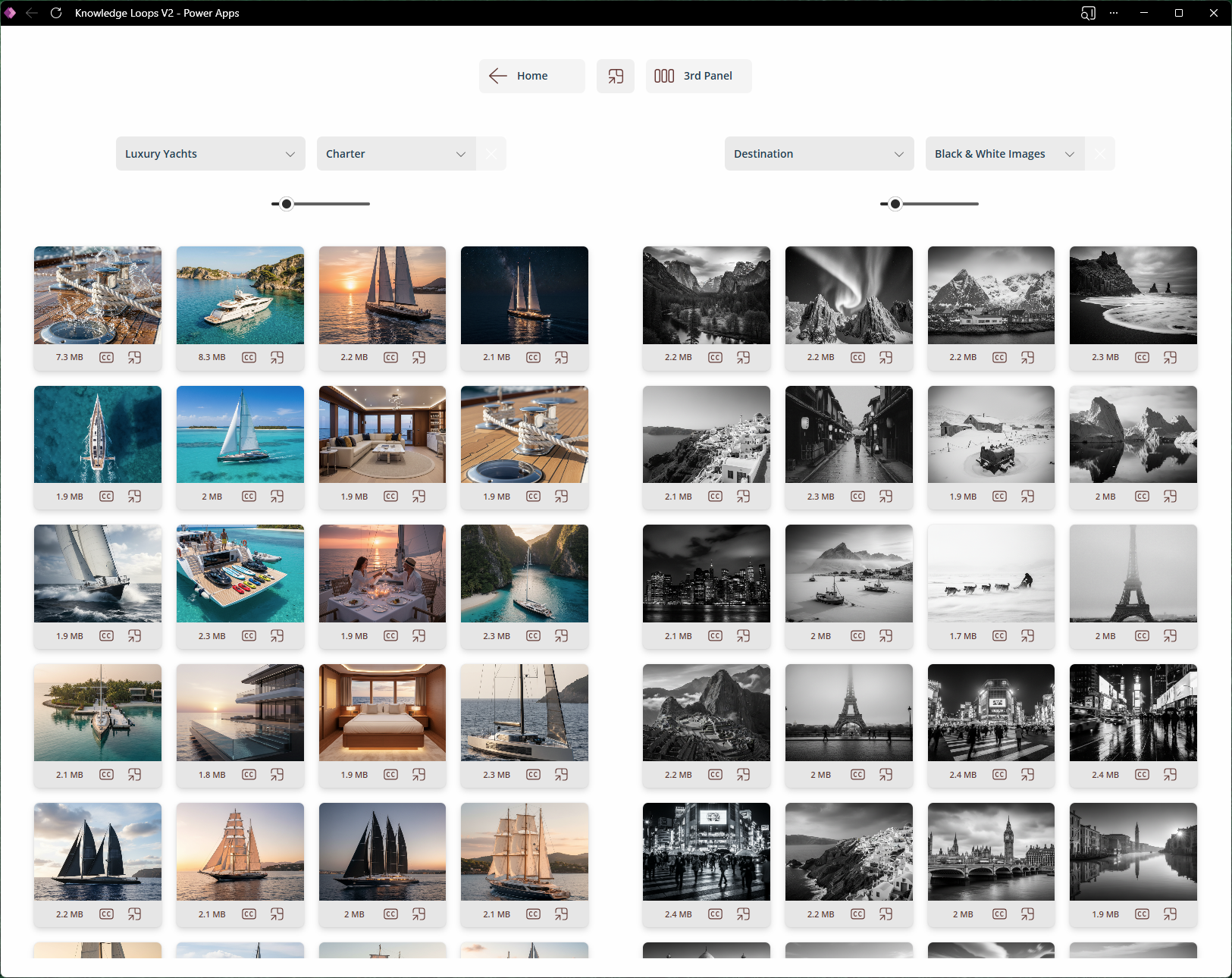Open the three-dots menu in the title bar

1114,13
